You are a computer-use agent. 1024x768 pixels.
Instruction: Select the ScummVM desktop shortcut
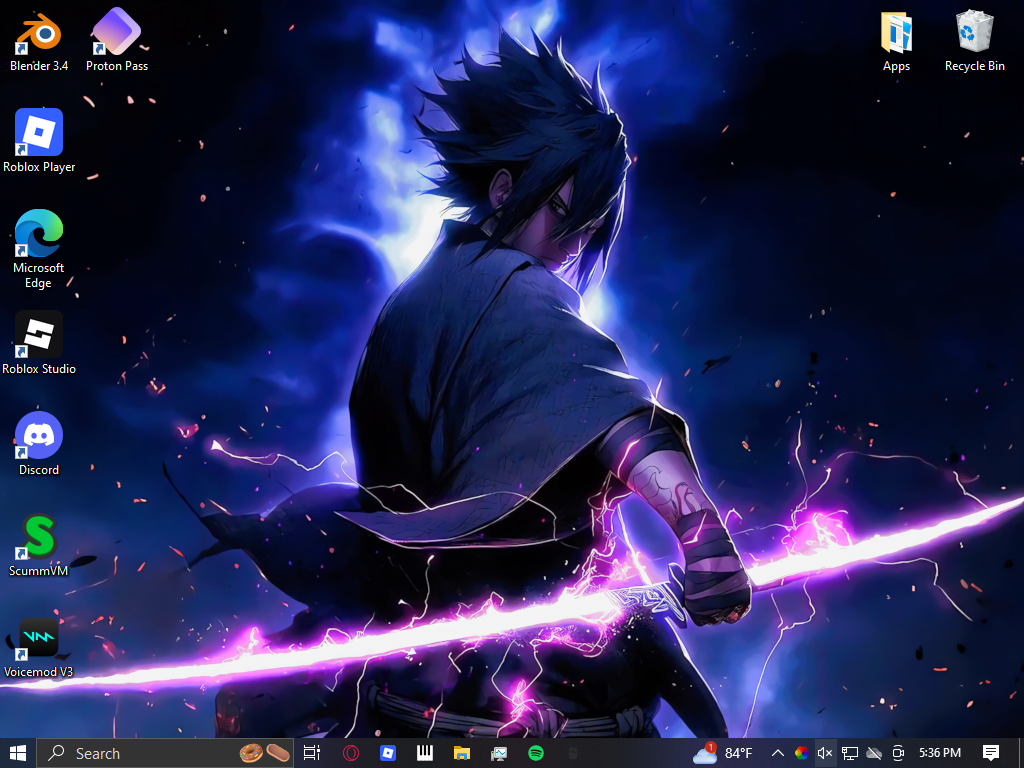[39, 545]
